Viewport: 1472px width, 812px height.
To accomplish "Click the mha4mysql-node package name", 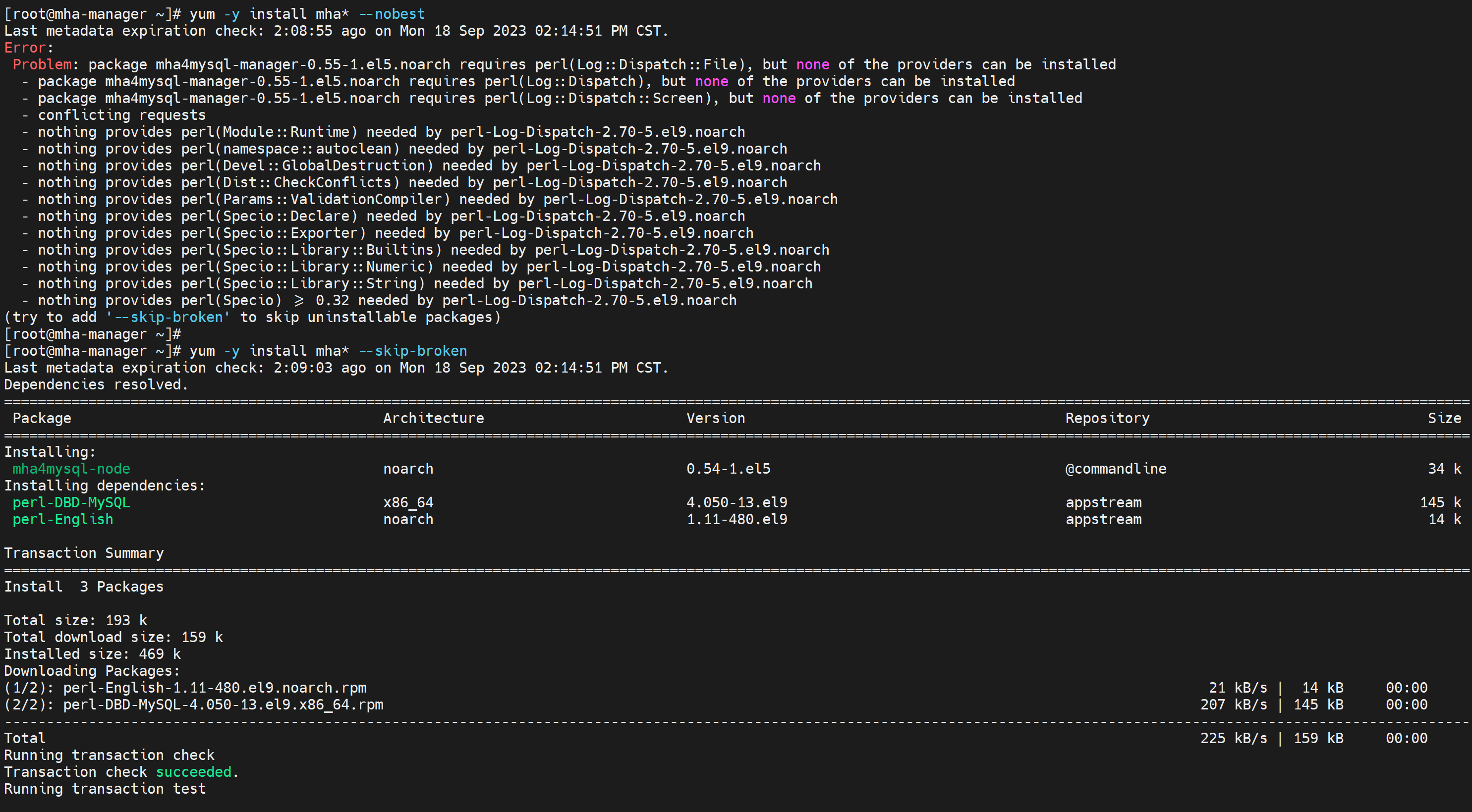I will point(71,469).
